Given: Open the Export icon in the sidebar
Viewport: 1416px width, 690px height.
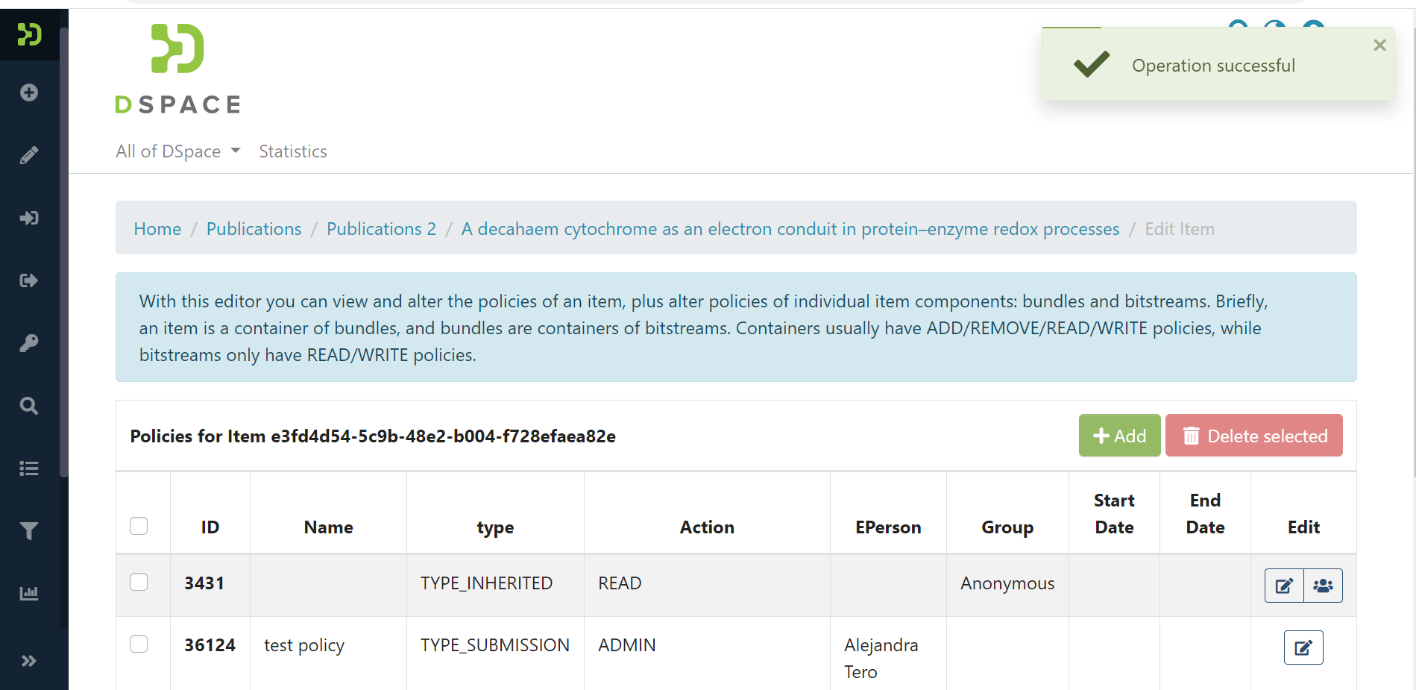Looking at the screenshot, I should click(x=29, y=281).
